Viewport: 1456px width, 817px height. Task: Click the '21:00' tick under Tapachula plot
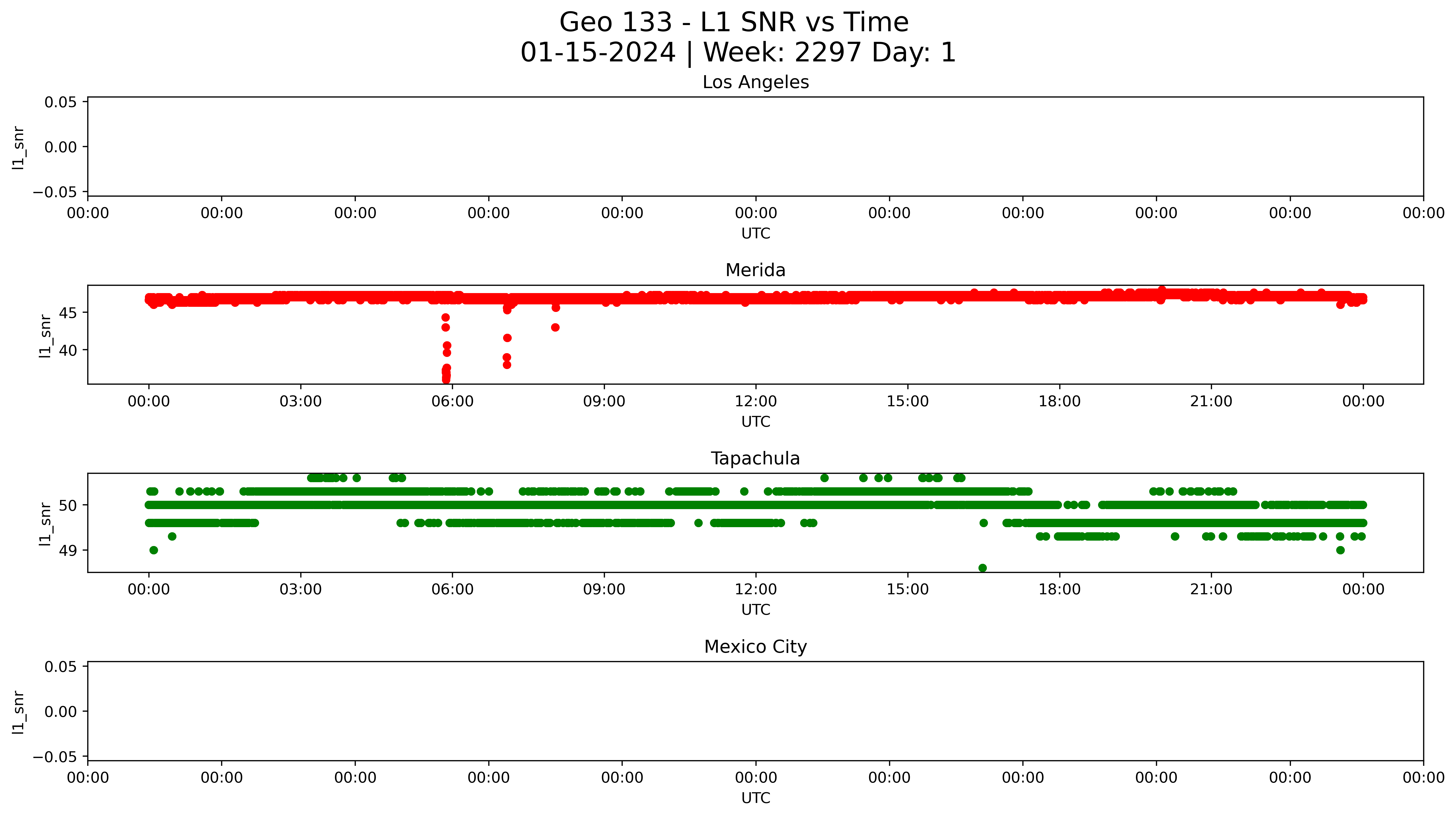1211,590
